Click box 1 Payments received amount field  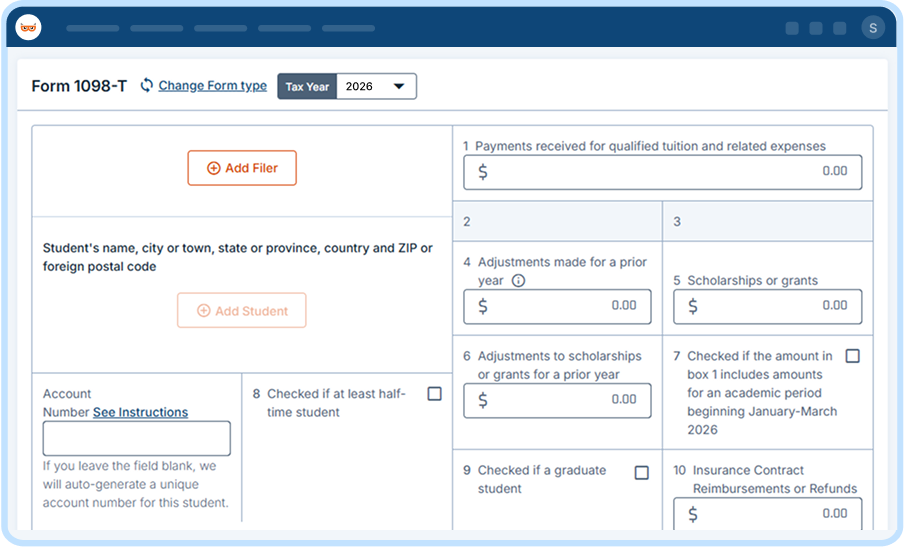(x=662, y=172)
